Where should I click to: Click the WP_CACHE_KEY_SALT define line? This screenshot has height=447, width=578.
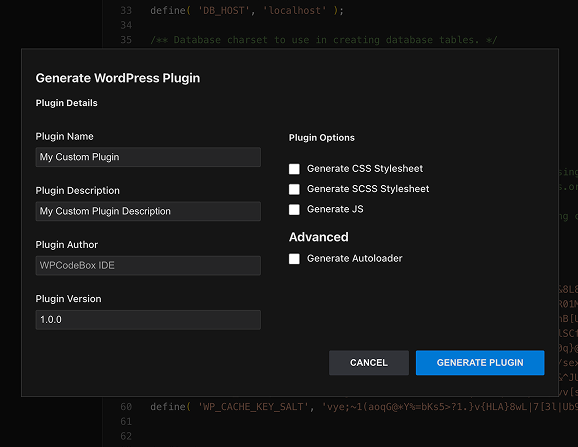pyautogui.click(x=364, y=407)
